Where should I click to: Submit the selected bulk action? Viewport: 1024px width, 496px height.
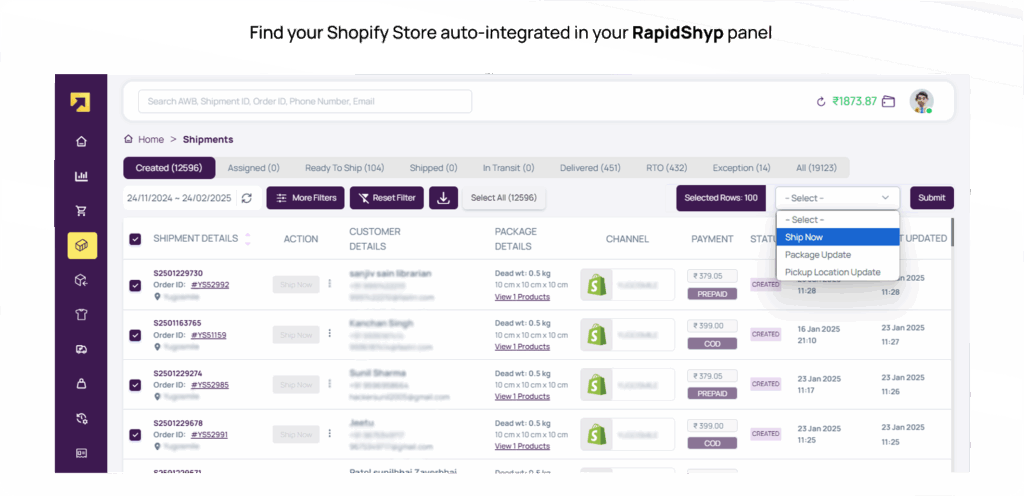931,198
